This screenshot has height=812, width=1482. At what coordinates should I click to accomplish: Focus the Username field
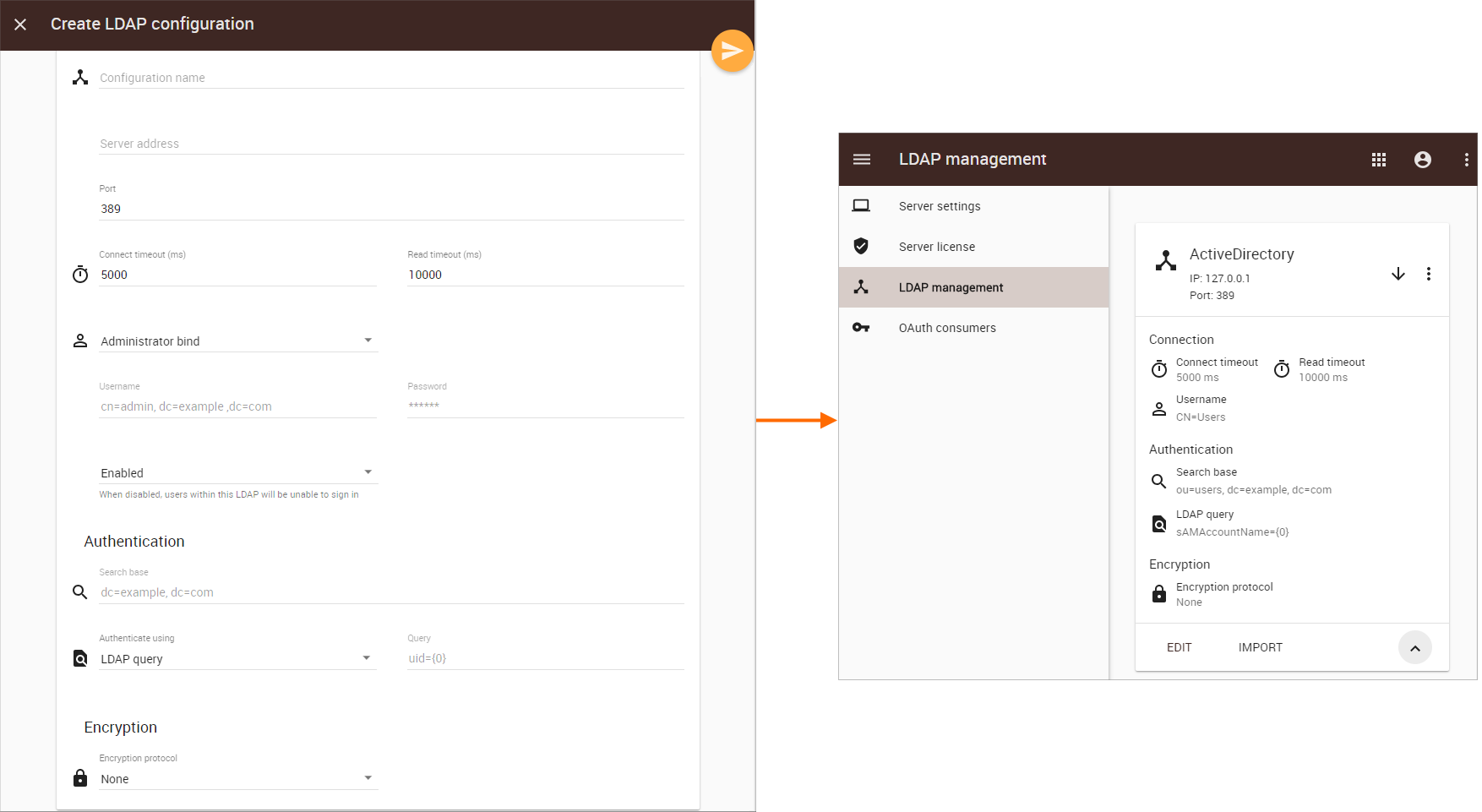coord(237,406)
